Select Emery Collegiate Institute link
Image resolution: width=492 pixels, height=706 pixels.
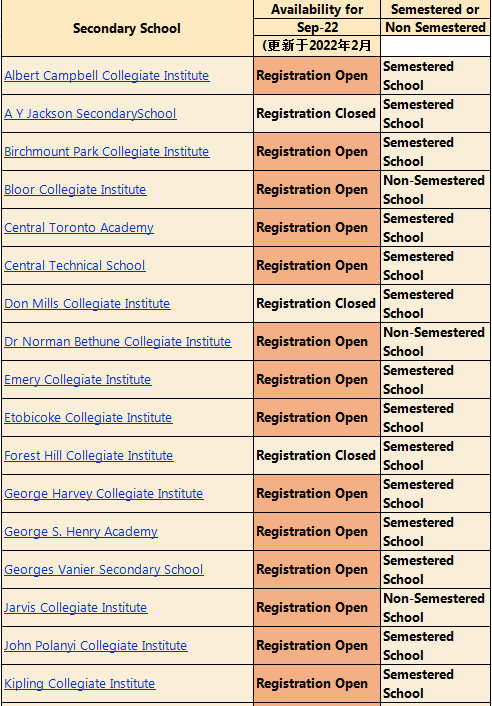pyautogui.click(x=78, y=380)
